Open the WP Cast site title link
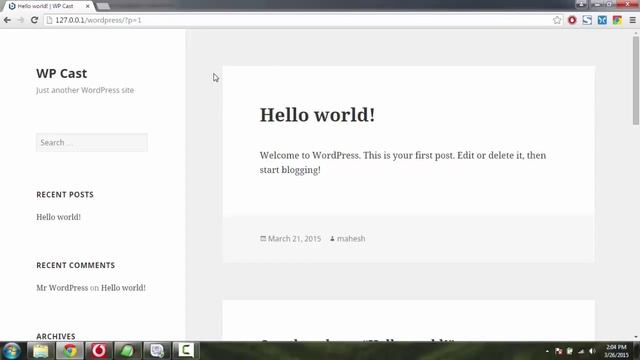The height and width of the screenshot is (360, 640). (62, 73)
